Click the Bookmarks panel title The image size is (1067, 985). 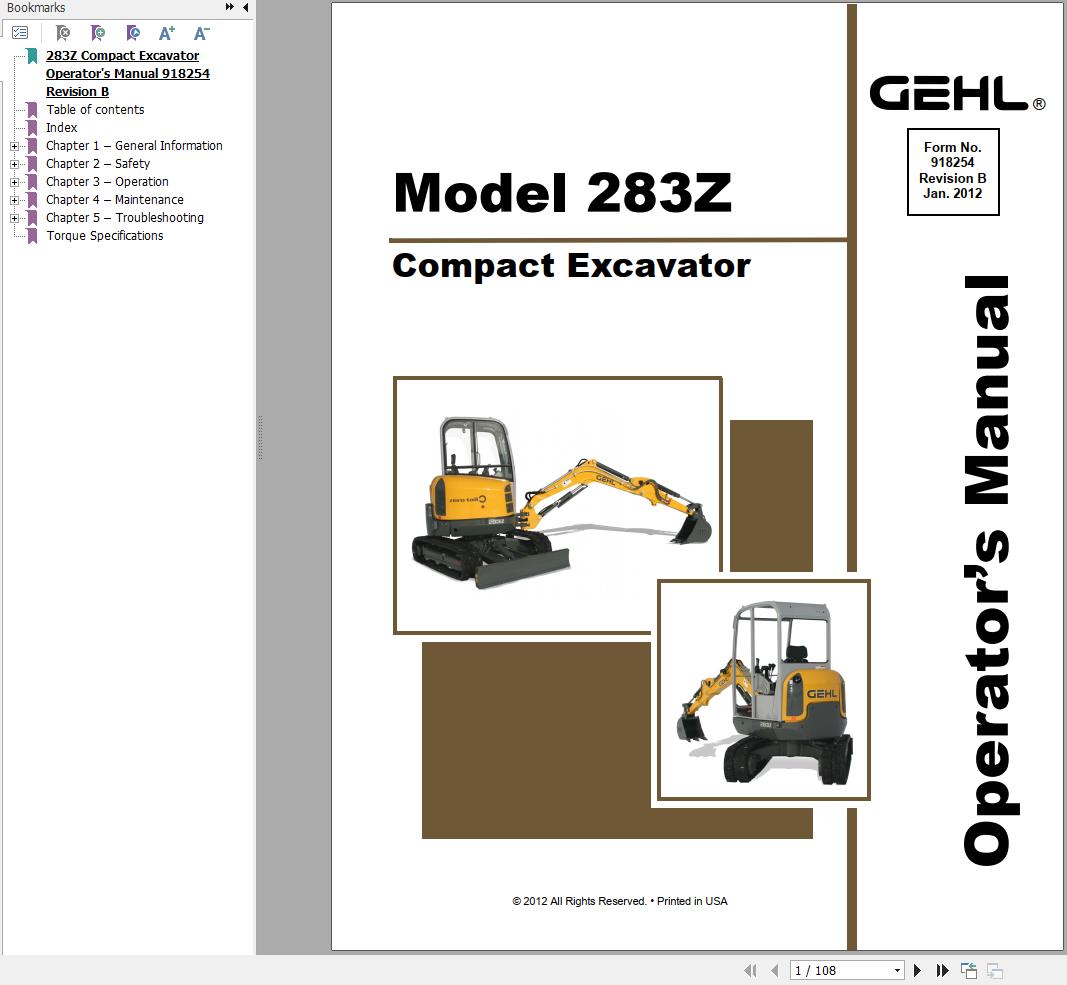pyautogui.click(x=36, y=7)
